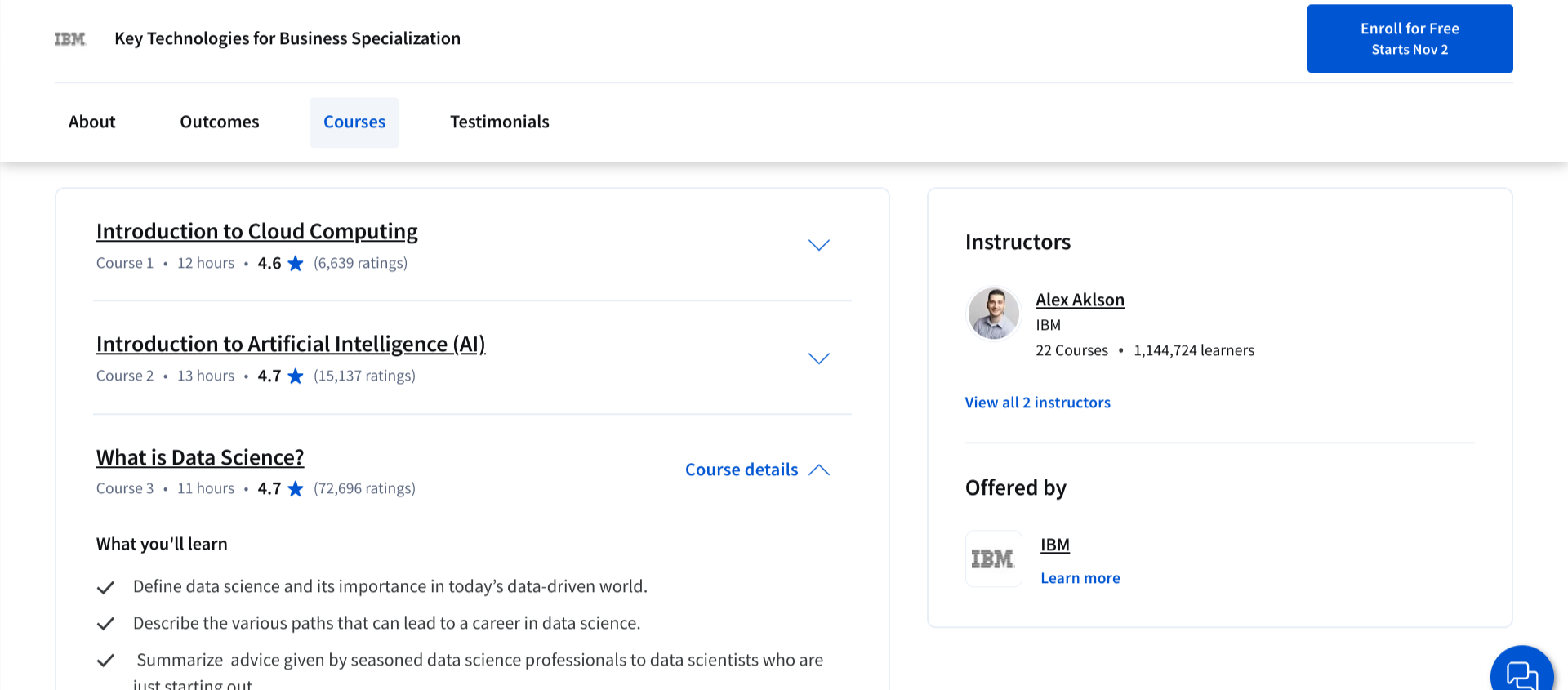Click the IBM logo in the header
Image resolution: width=1568 pixels, height=690 pixels.
click(x=69, y=39)
